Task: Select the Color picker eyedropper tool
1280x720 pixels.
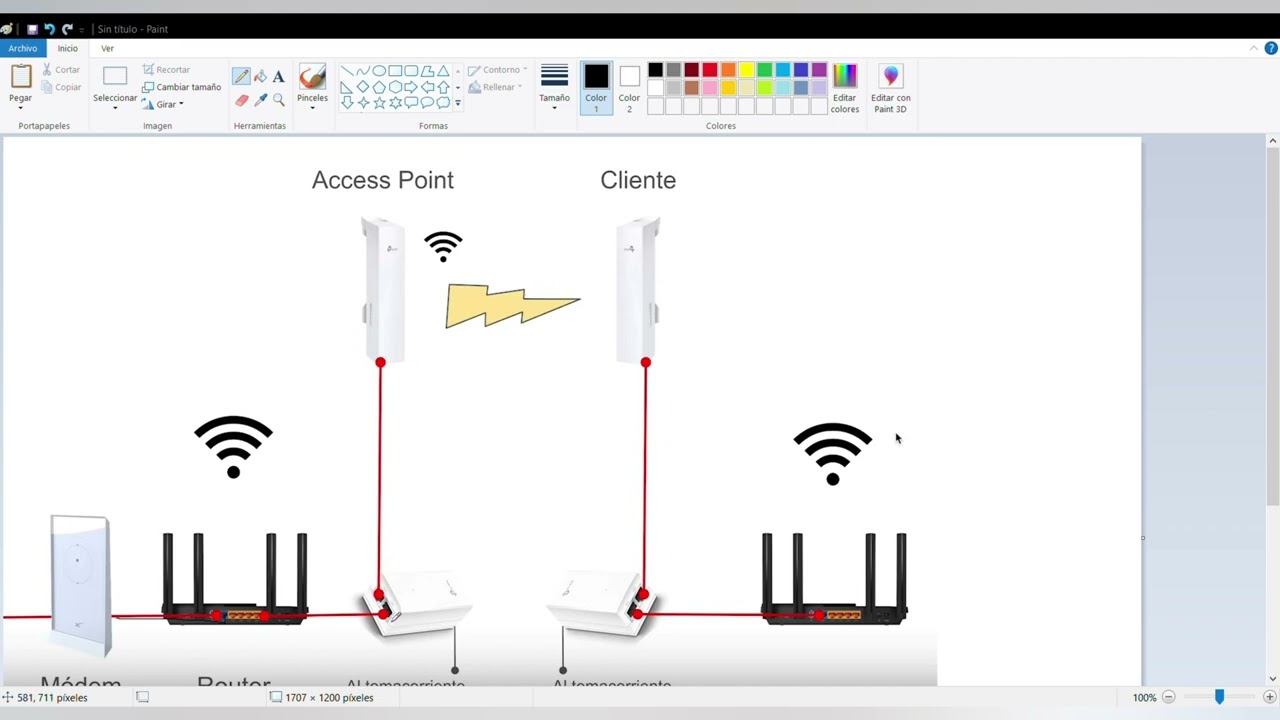Action: click(x=260, y=100)
